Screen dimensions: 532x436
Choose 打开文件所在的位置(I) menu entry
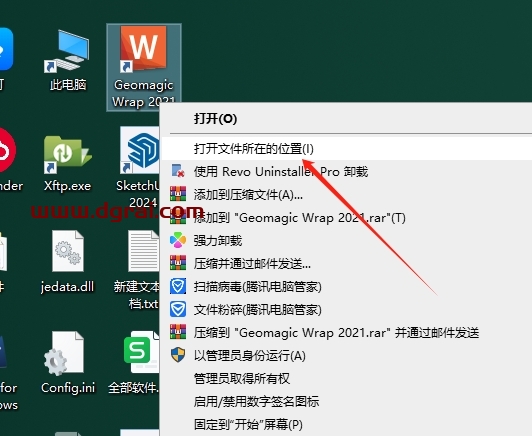click(x=346, y=149)
